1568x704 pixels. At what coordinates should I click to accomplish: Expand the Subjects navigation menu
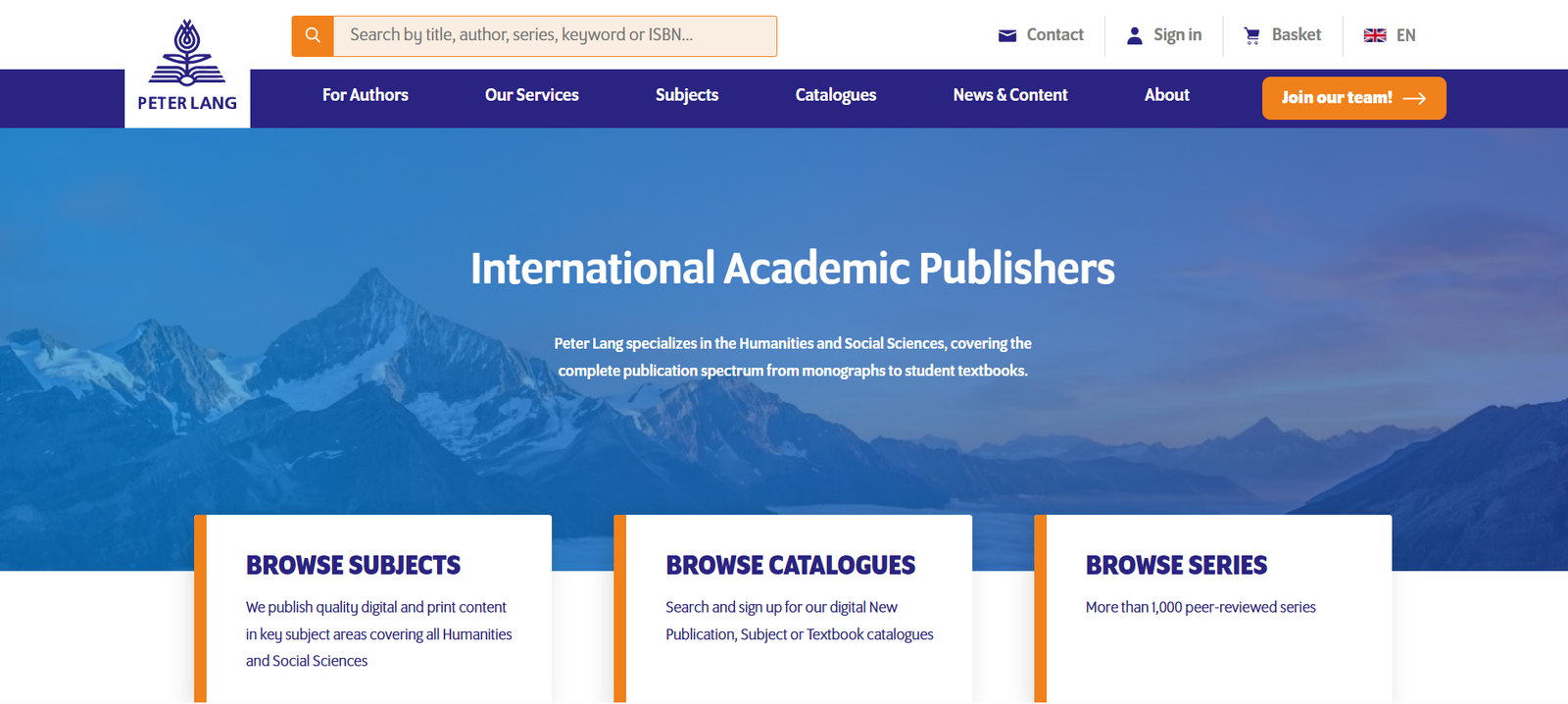(686, 95)
